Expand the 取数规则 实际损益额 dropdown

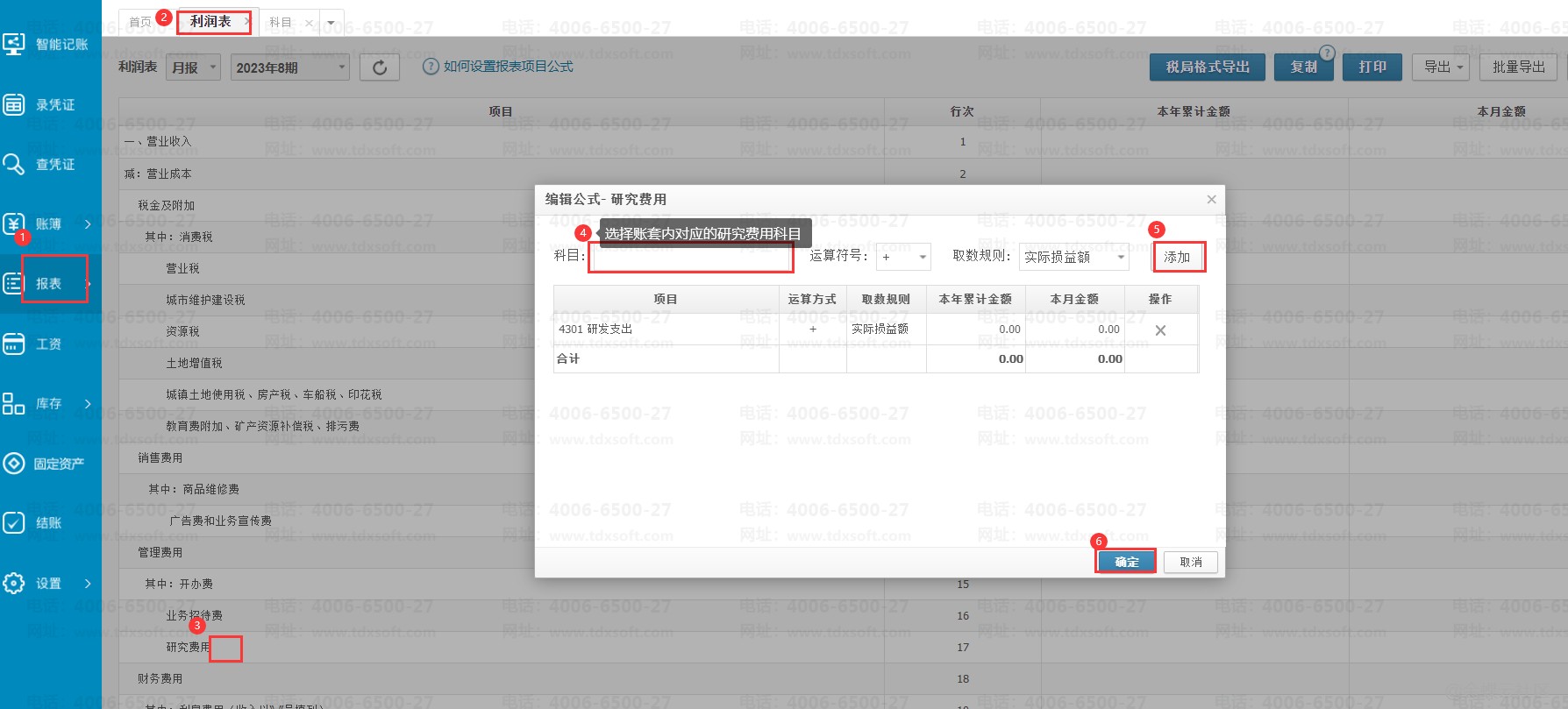(x=1073, y=257)
